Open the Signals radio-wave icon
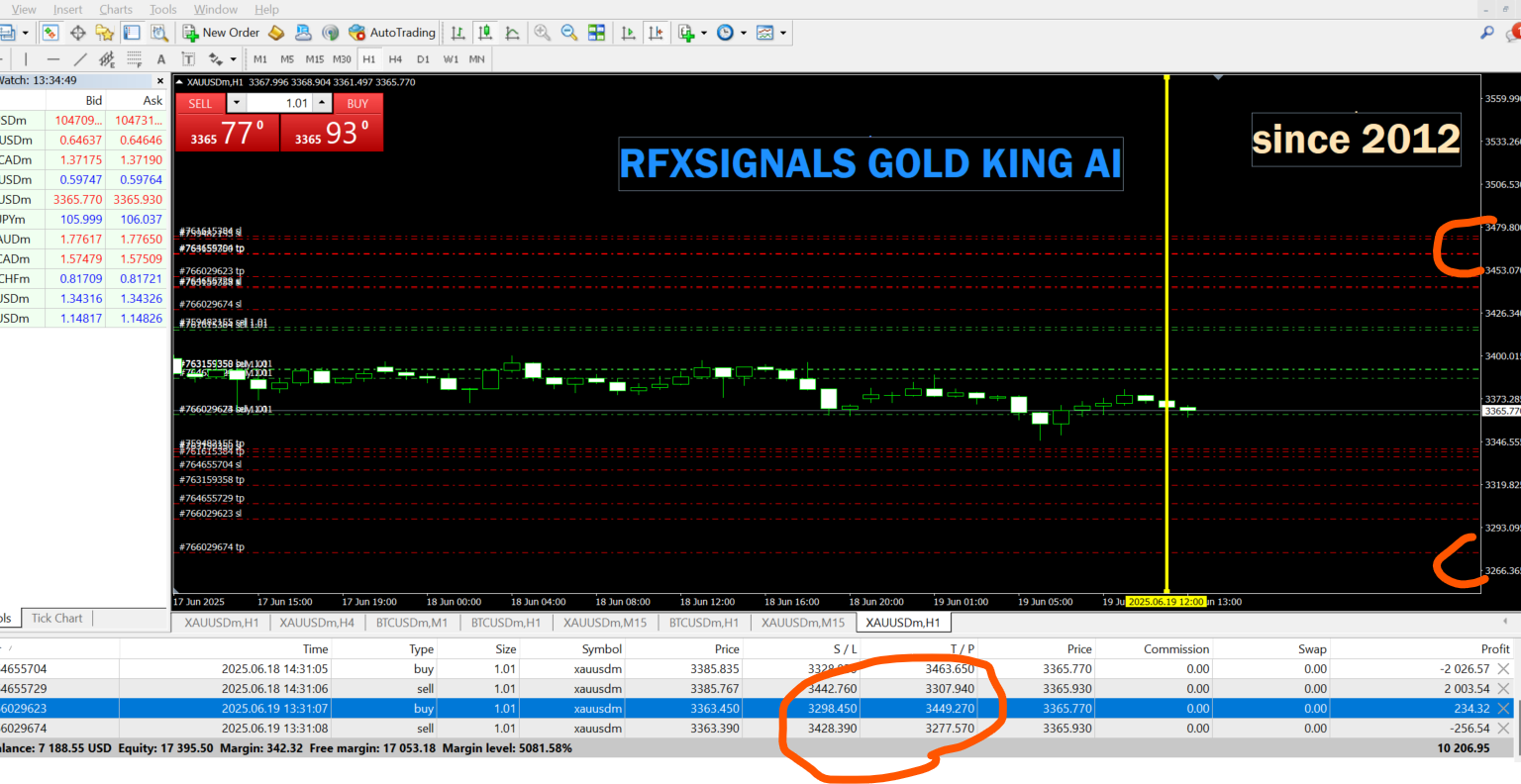This screenshot has height=784, width=1521. click(x=331, y=33)
